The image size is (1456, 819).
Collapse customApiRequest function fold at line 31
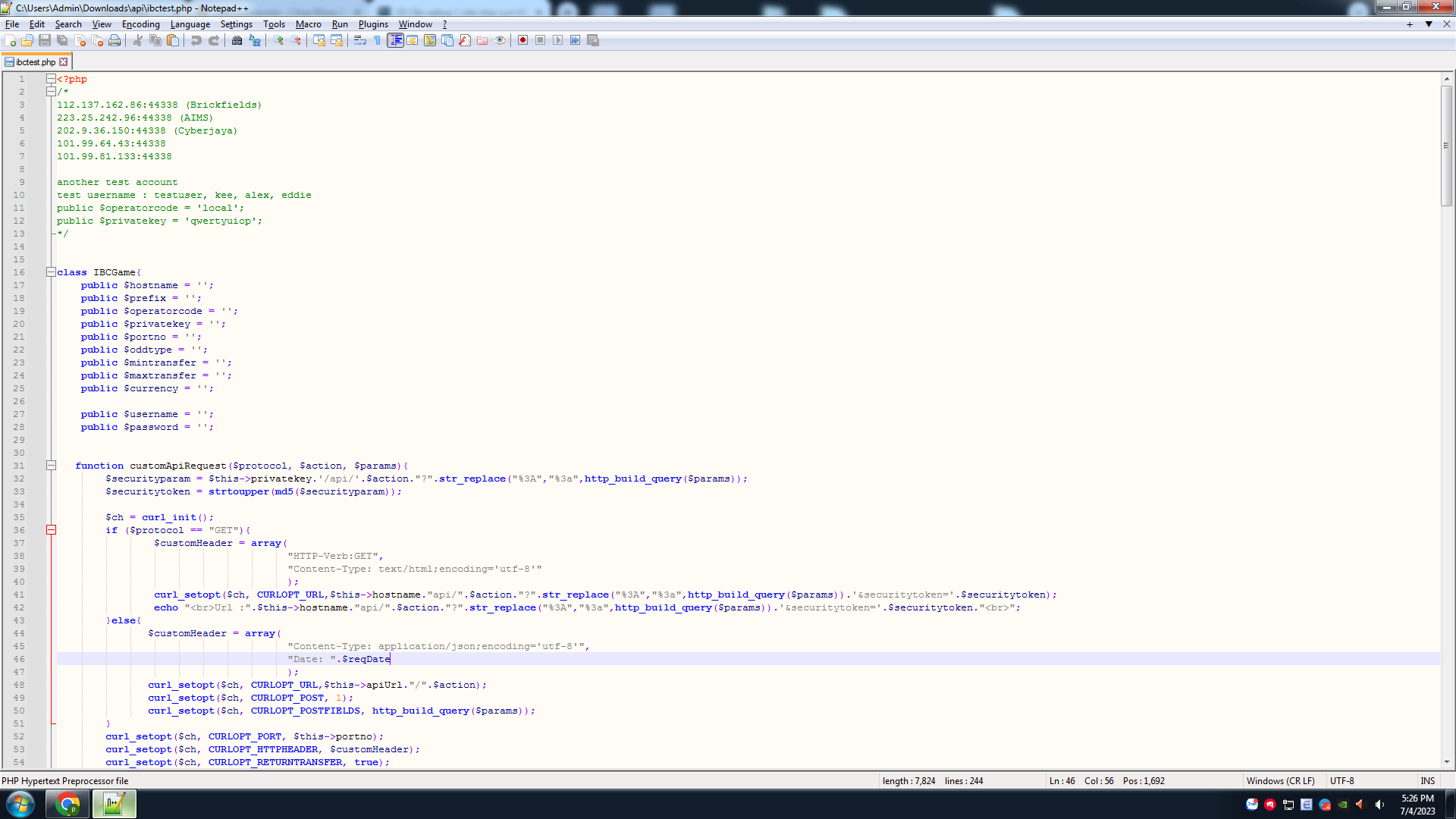click(51, 466)
